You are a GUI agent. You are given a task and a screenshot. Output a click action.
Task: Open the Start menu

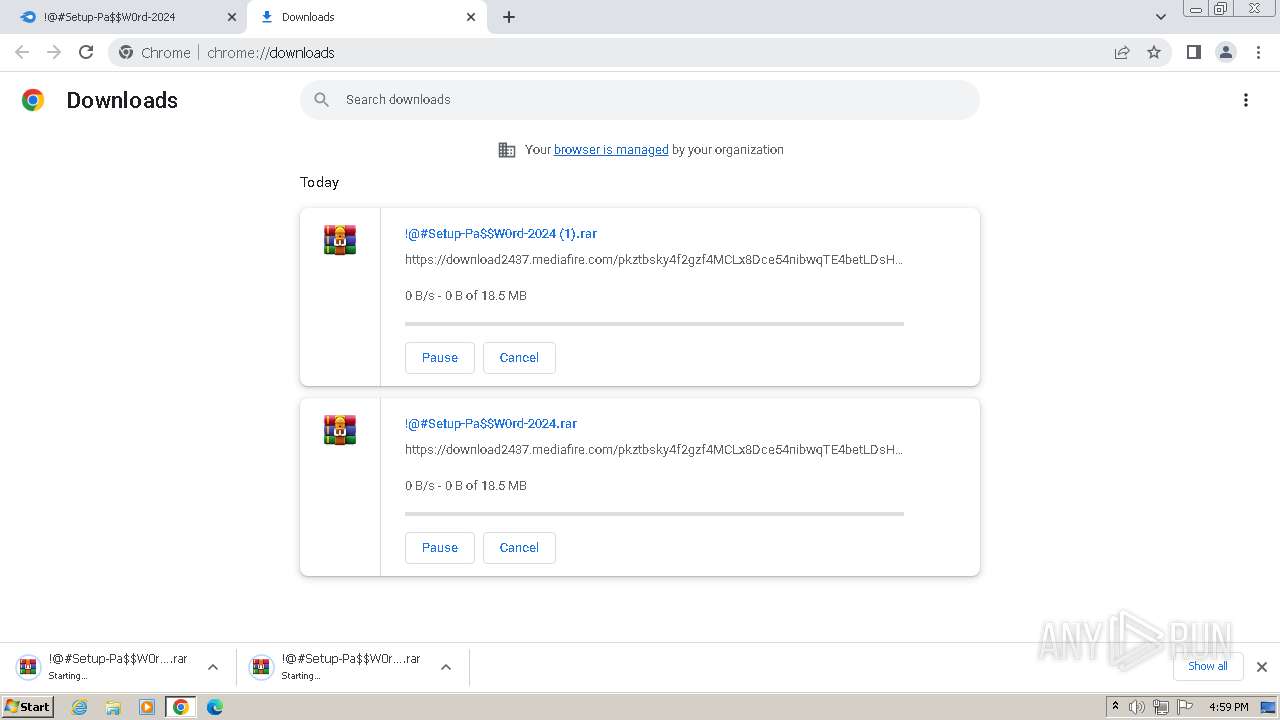point(28,707)
